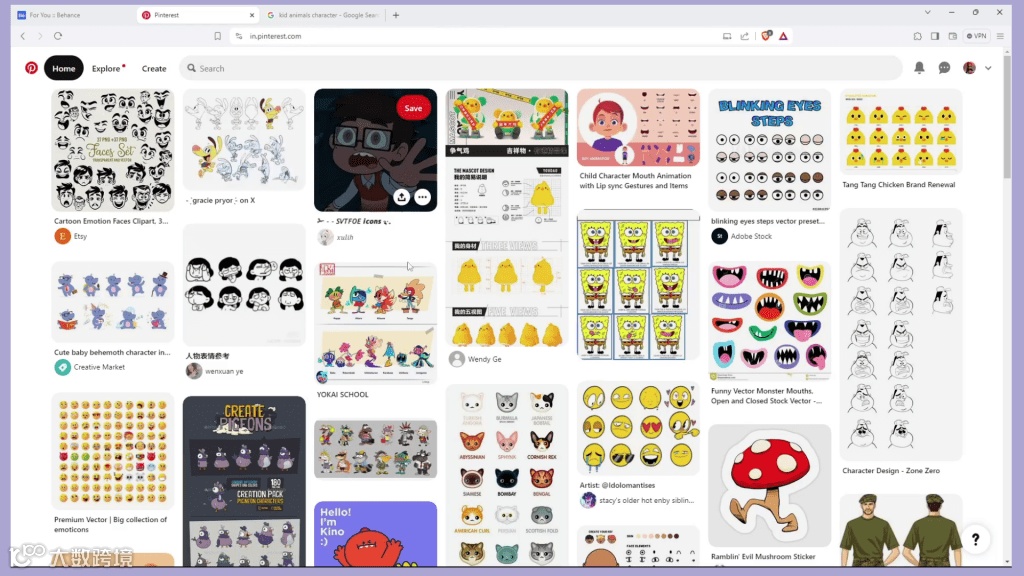Open the Explore menu item
Screen dimensions: 1024x576
pyautogui.click(x=108, y=68)
